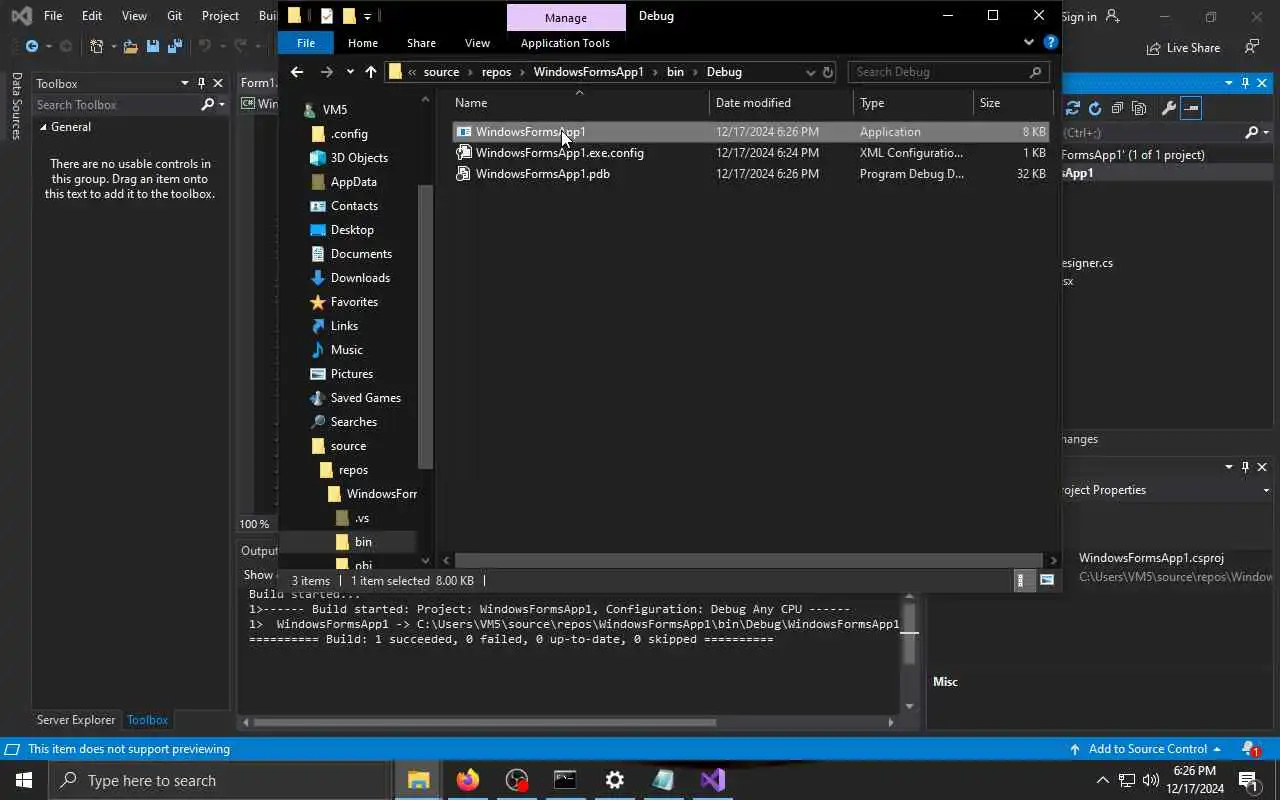Refresh the Debug folder address bar

(x=828, y=72)
